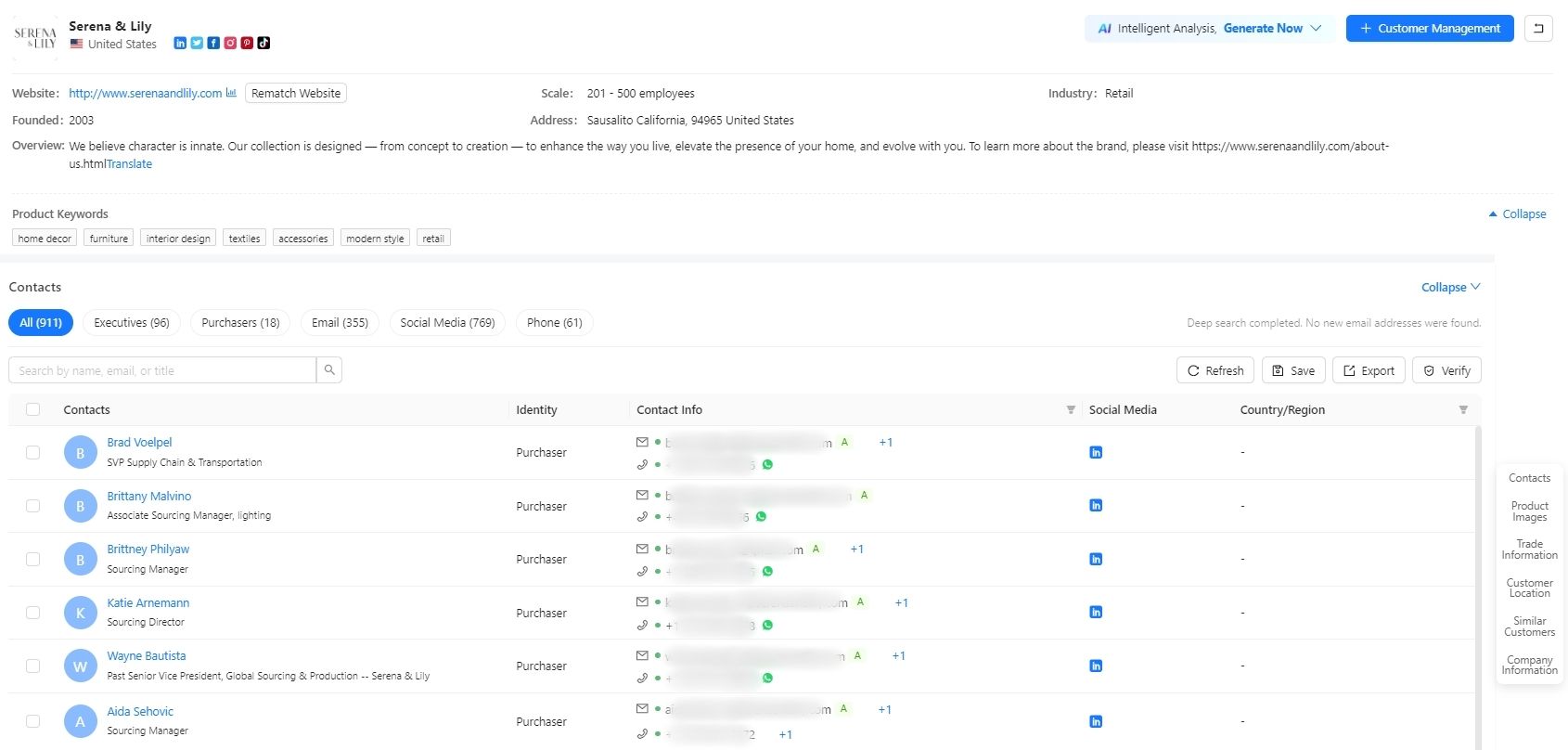Check the box for Brittany Malvino
This screenshot has width=1568, height=750.
pos(33,506)
